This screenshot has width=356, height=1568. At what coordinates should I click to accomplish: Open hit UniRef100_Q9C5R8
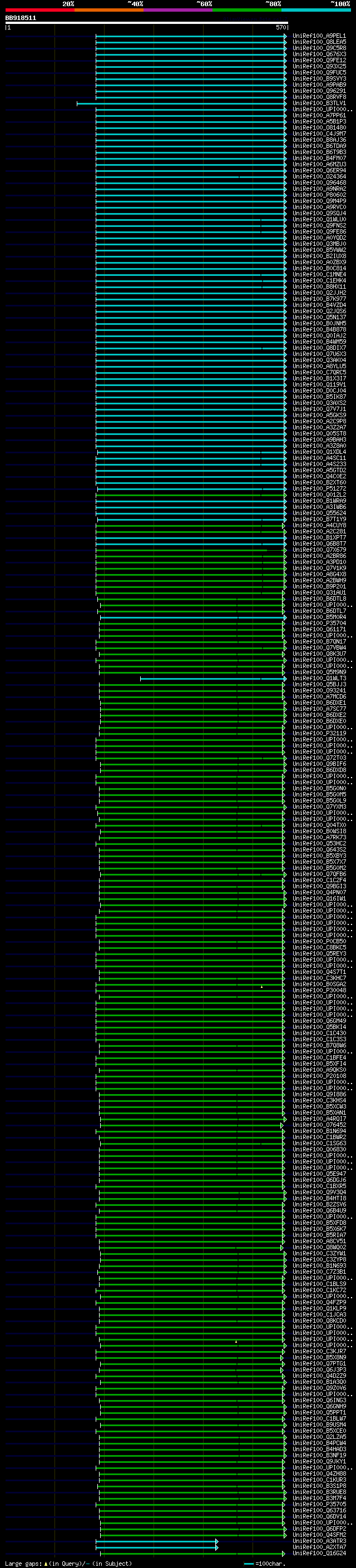coord(319,48)
